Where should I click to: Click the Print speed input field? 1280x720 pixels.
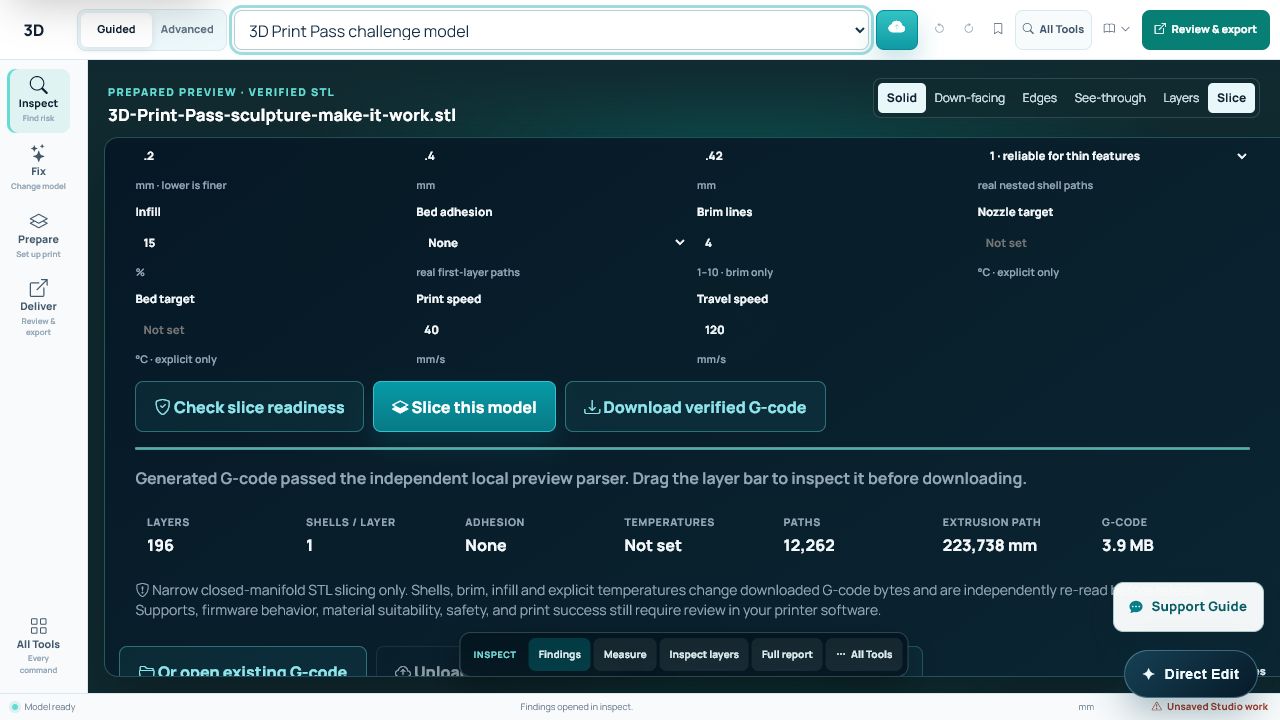coord(551,330)
